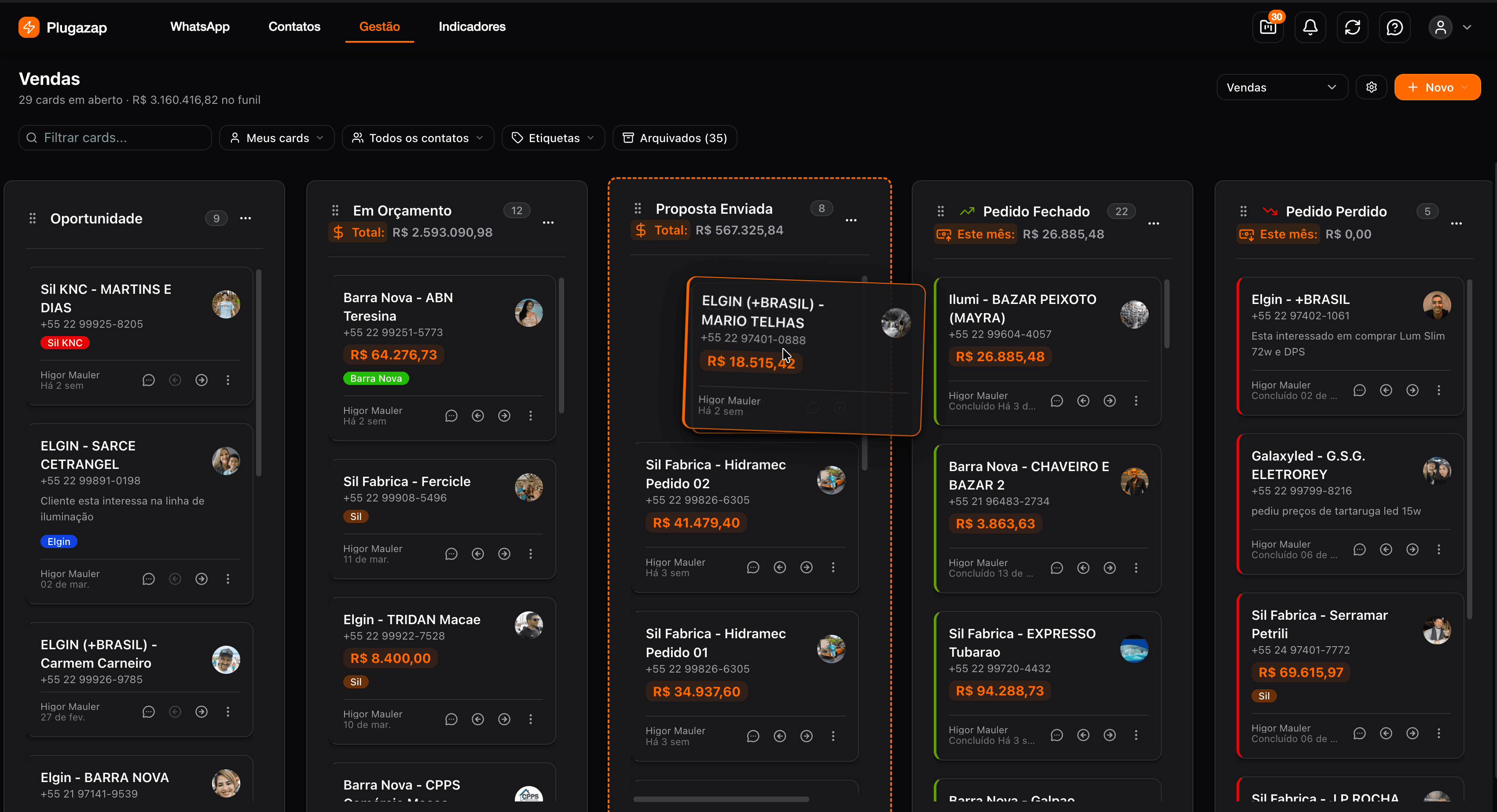Screen dimensions: 1497x812
Task: Open Arquivados (35) to view archived cards
Action: [675, 138]
